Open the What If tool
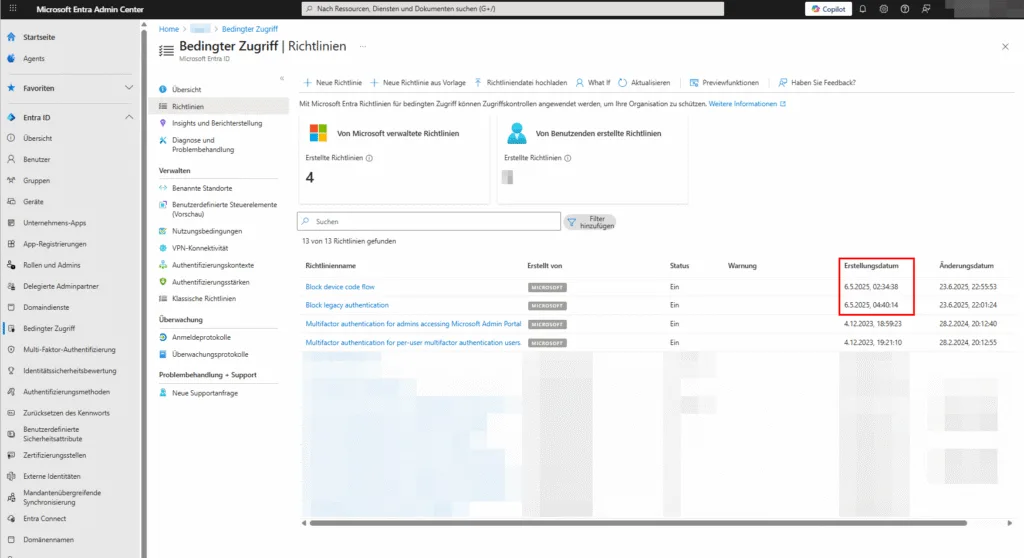Viewport: 1024px width, 558px height. click(x=592, y=83)
